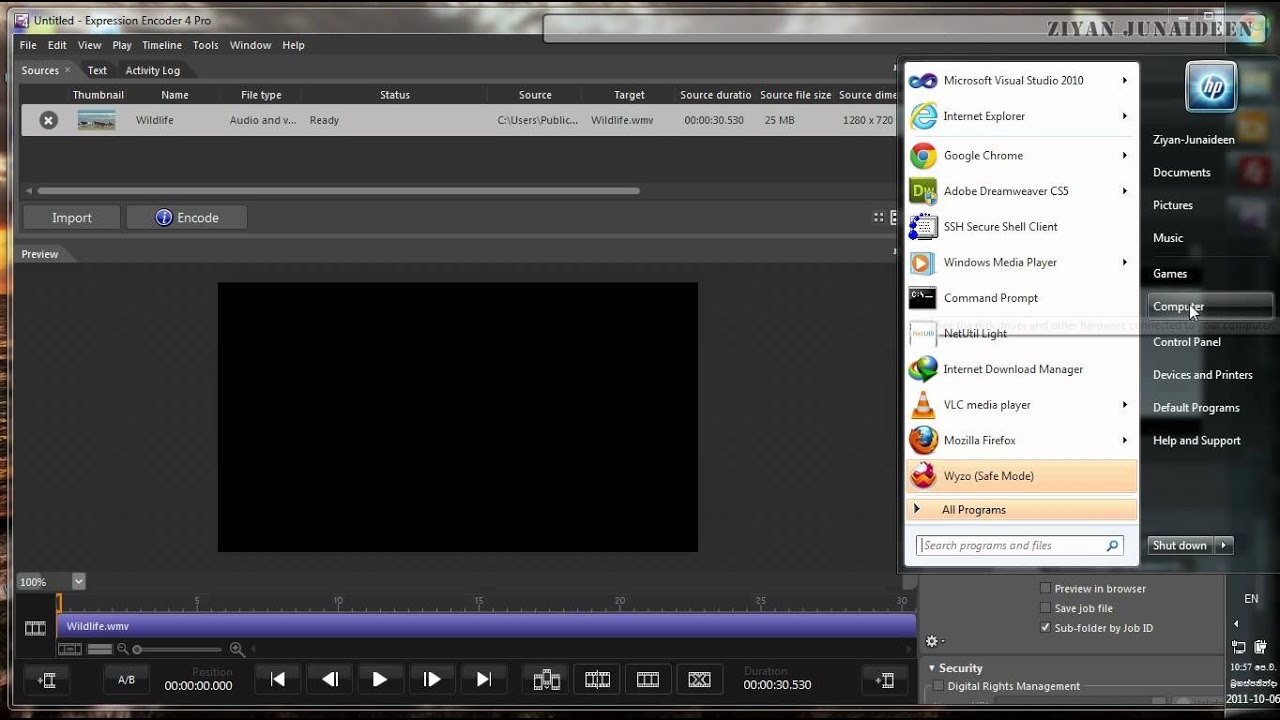Click the Windows Media Player icon
Viewport: 1280px width, 720px height.
coord(923,263)
